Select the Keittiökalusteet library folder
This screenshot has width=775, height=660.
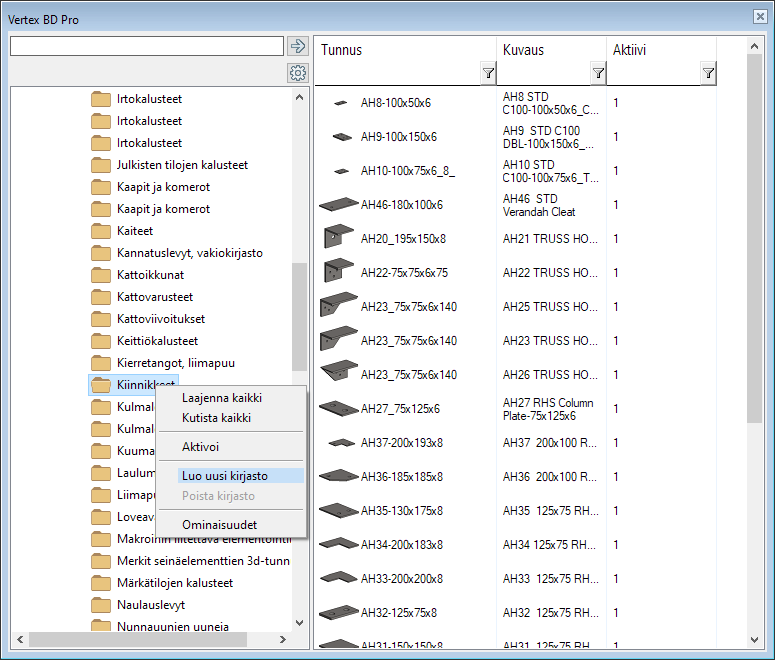[157, 341]
